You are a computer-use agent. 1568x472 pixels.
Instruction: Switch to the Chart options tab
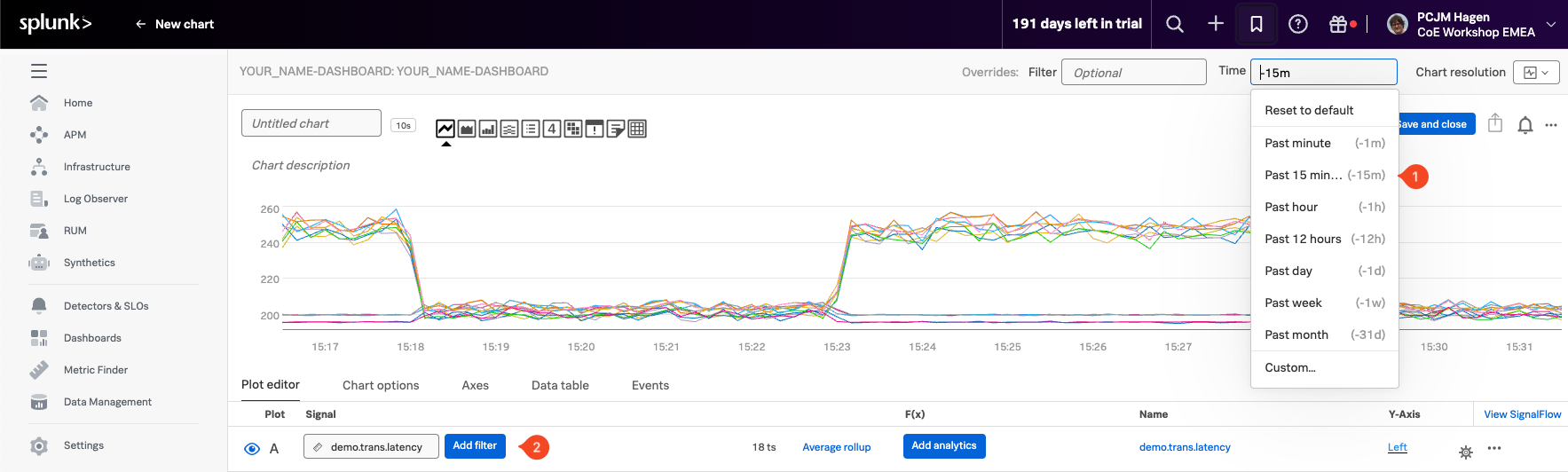pyautogui.click(x=381, y=385)
